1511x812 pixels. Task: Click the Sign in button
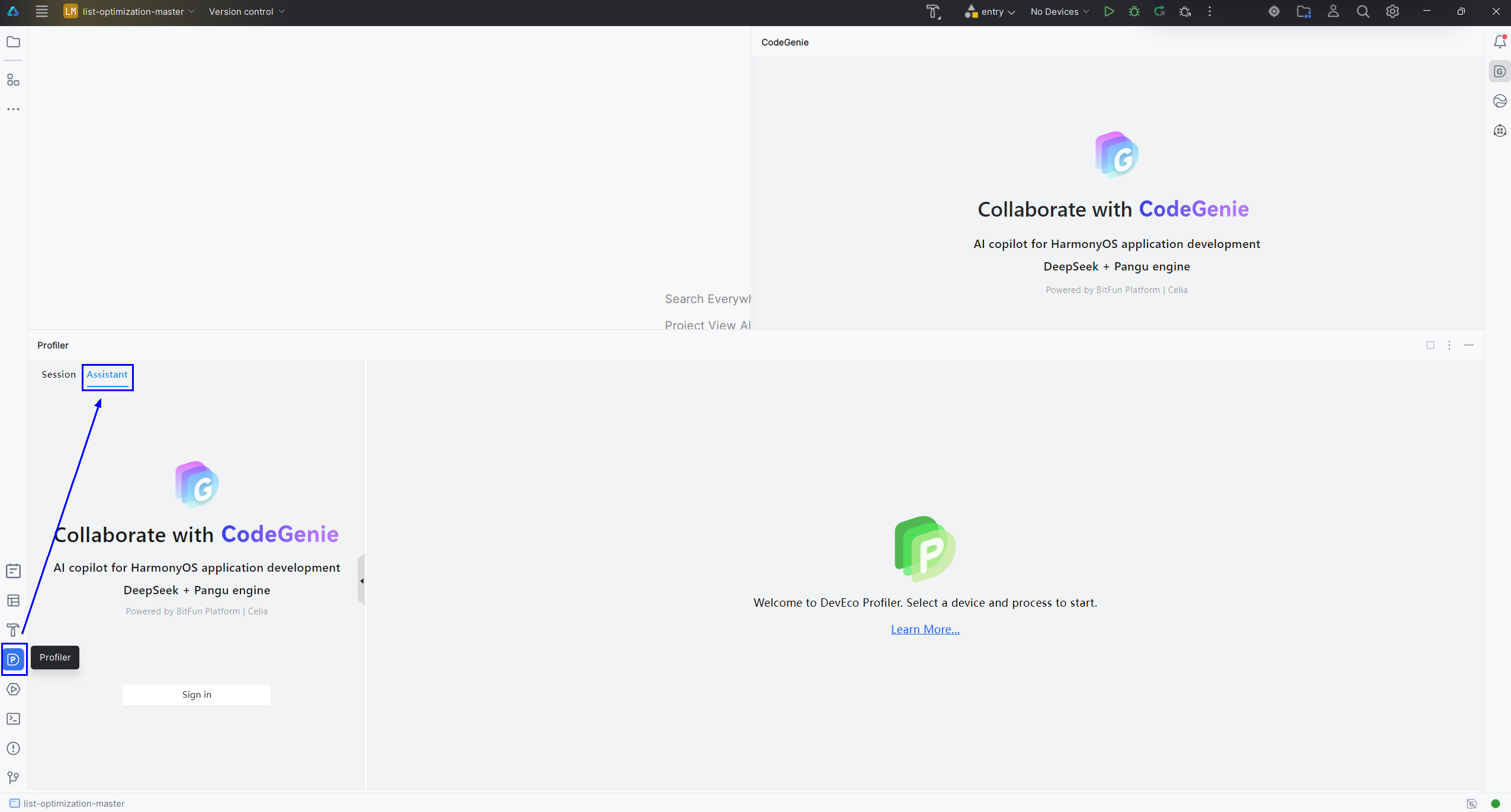pyautogui.click(x=196, y=694)
